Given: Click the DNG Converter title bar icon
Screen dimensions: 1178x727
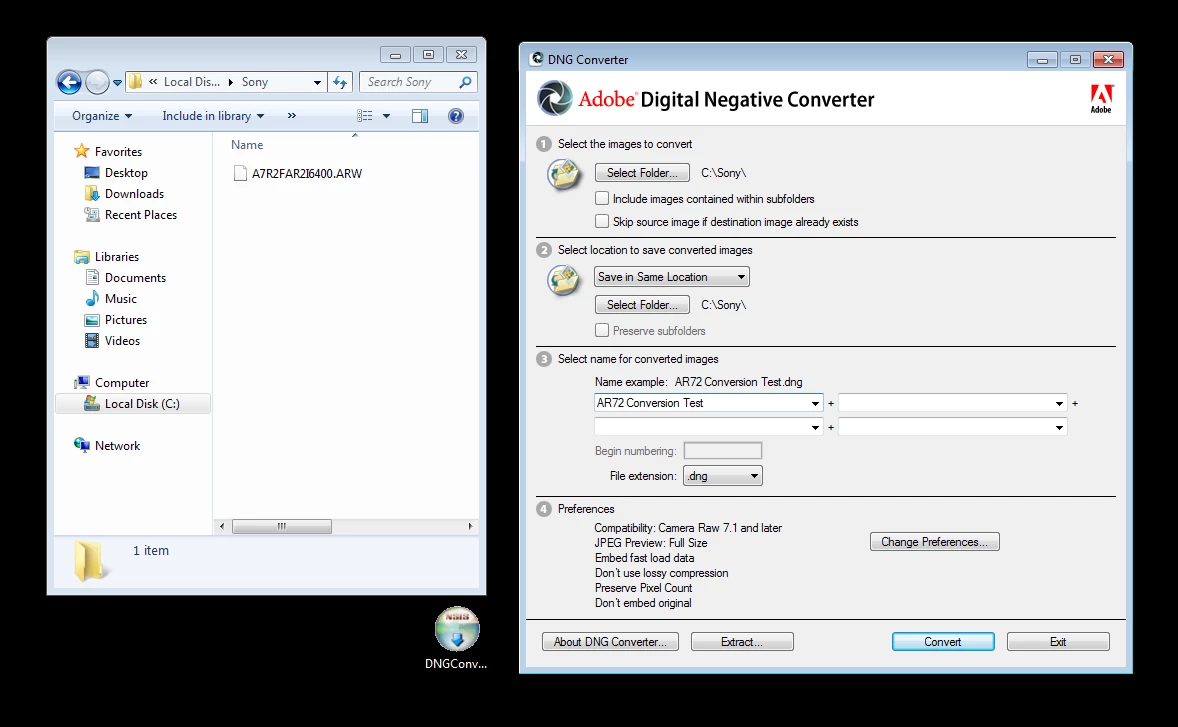Looking at the screenshot, I should click(537, 59).
